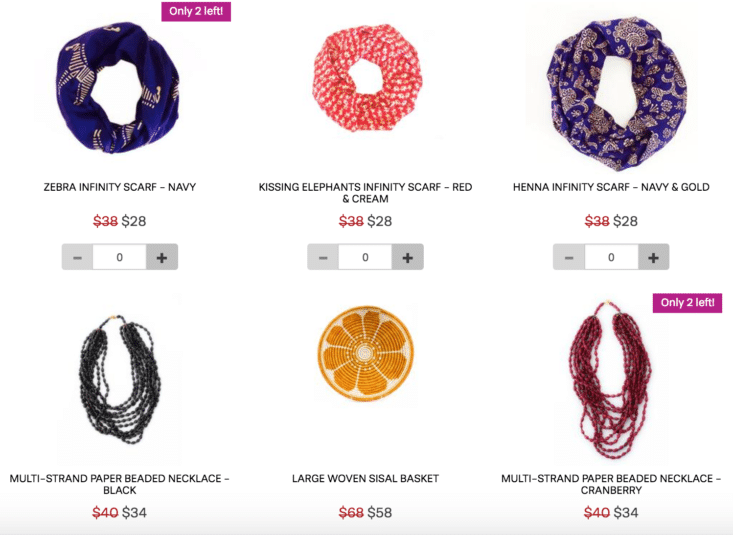The height and width of the screenshot is (535, 733).
Task: Open Zebra Infinity Scarf – Navy title link
Action: (x=120, y=187)
